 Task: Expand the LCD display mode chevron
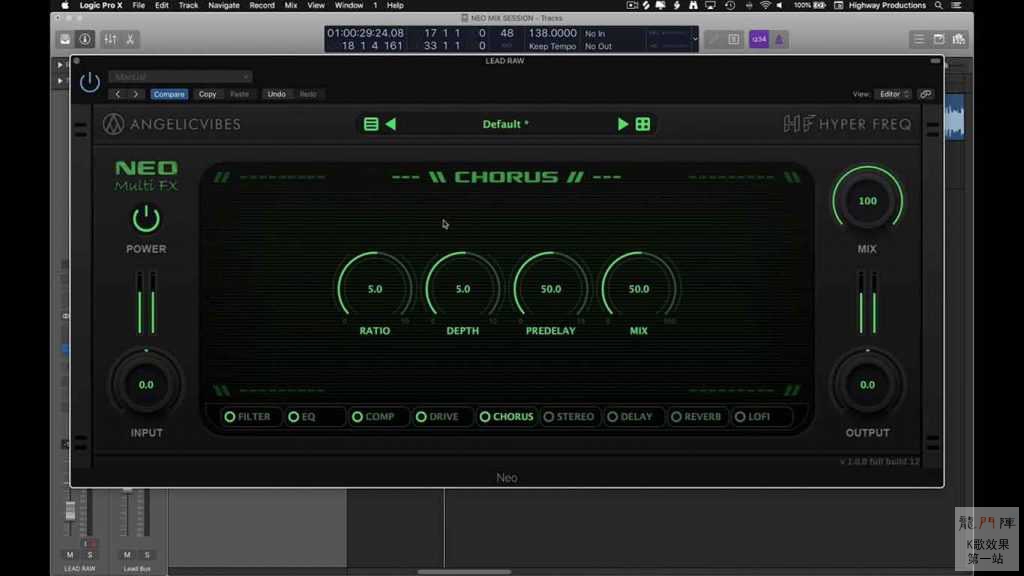[694, 39]
